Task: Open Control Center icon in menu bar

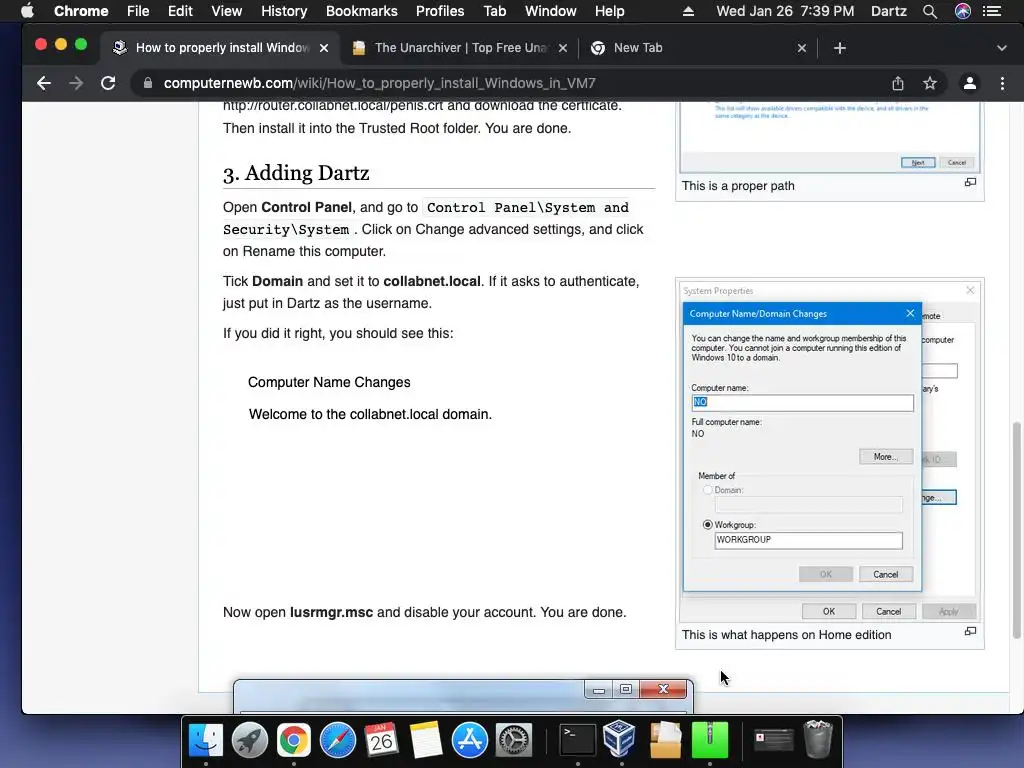Action: pyautogui.click(x=992, y=11)
